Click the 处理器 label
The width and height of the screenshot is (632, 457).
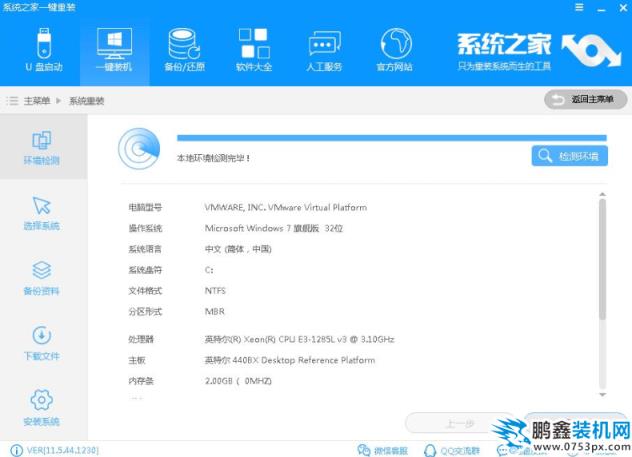click(141, 339)
